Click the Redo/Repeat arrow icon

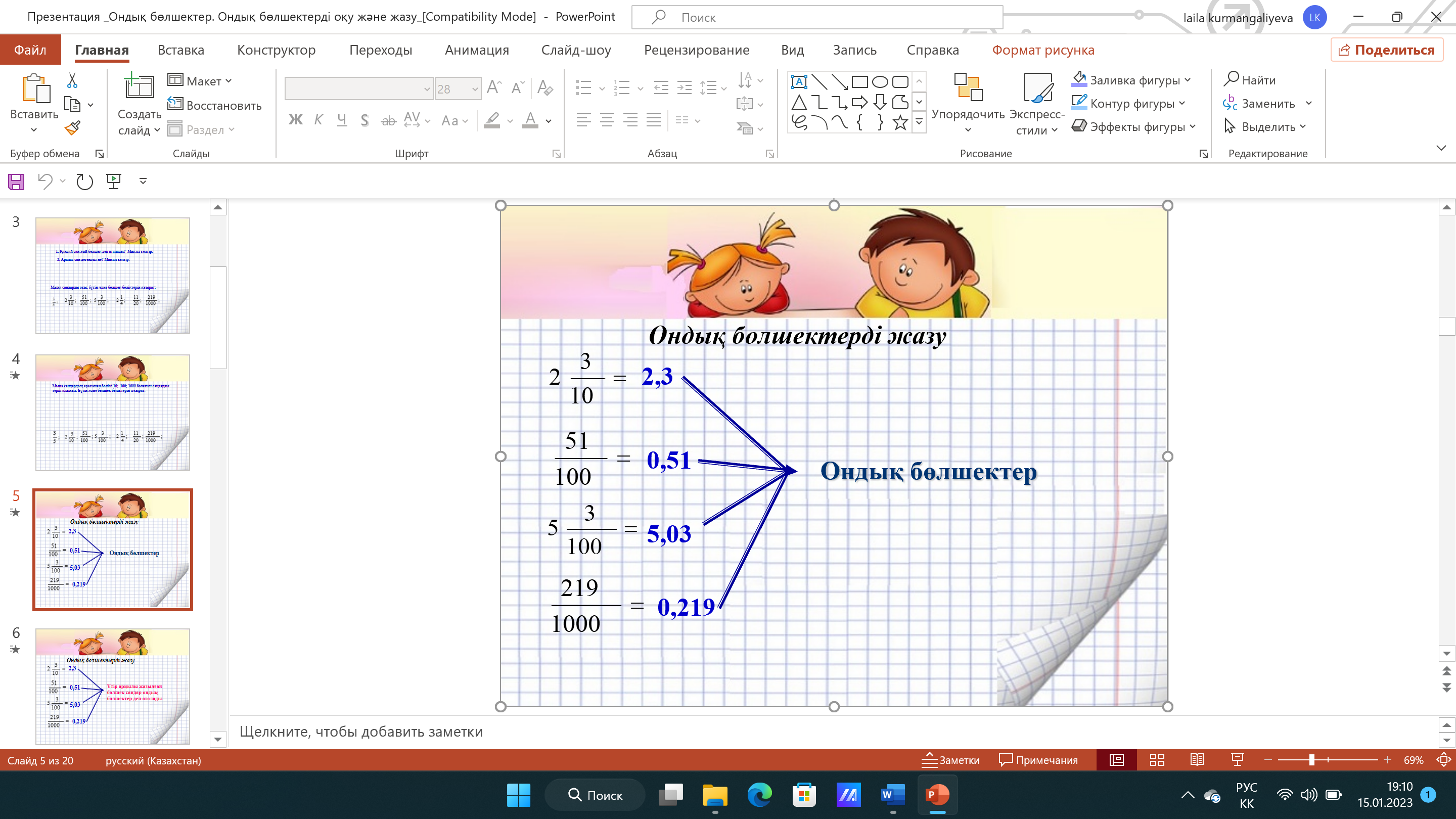(84, 181)
